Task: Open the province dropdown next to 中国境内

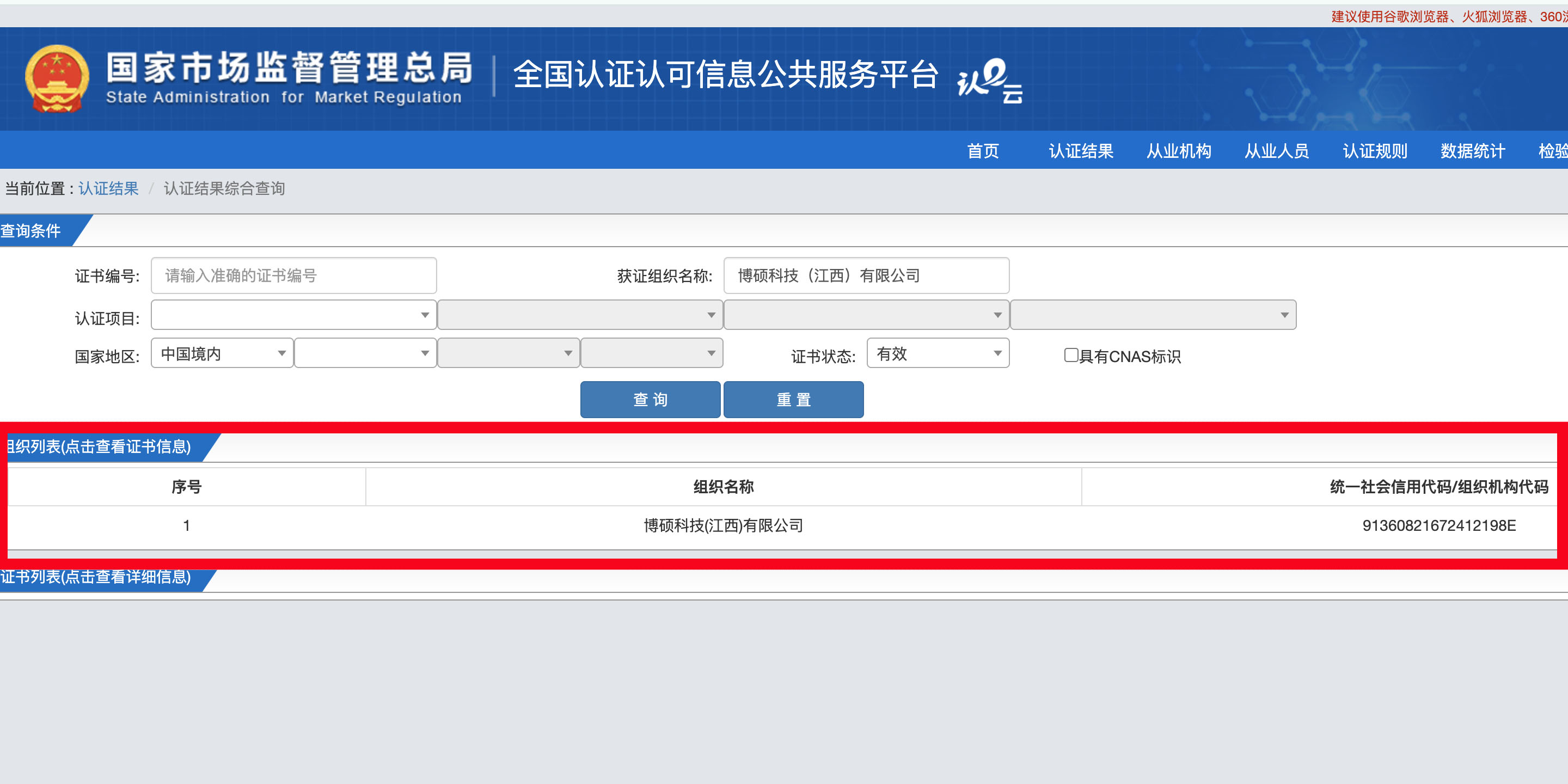Action: [x=365, y=353]
